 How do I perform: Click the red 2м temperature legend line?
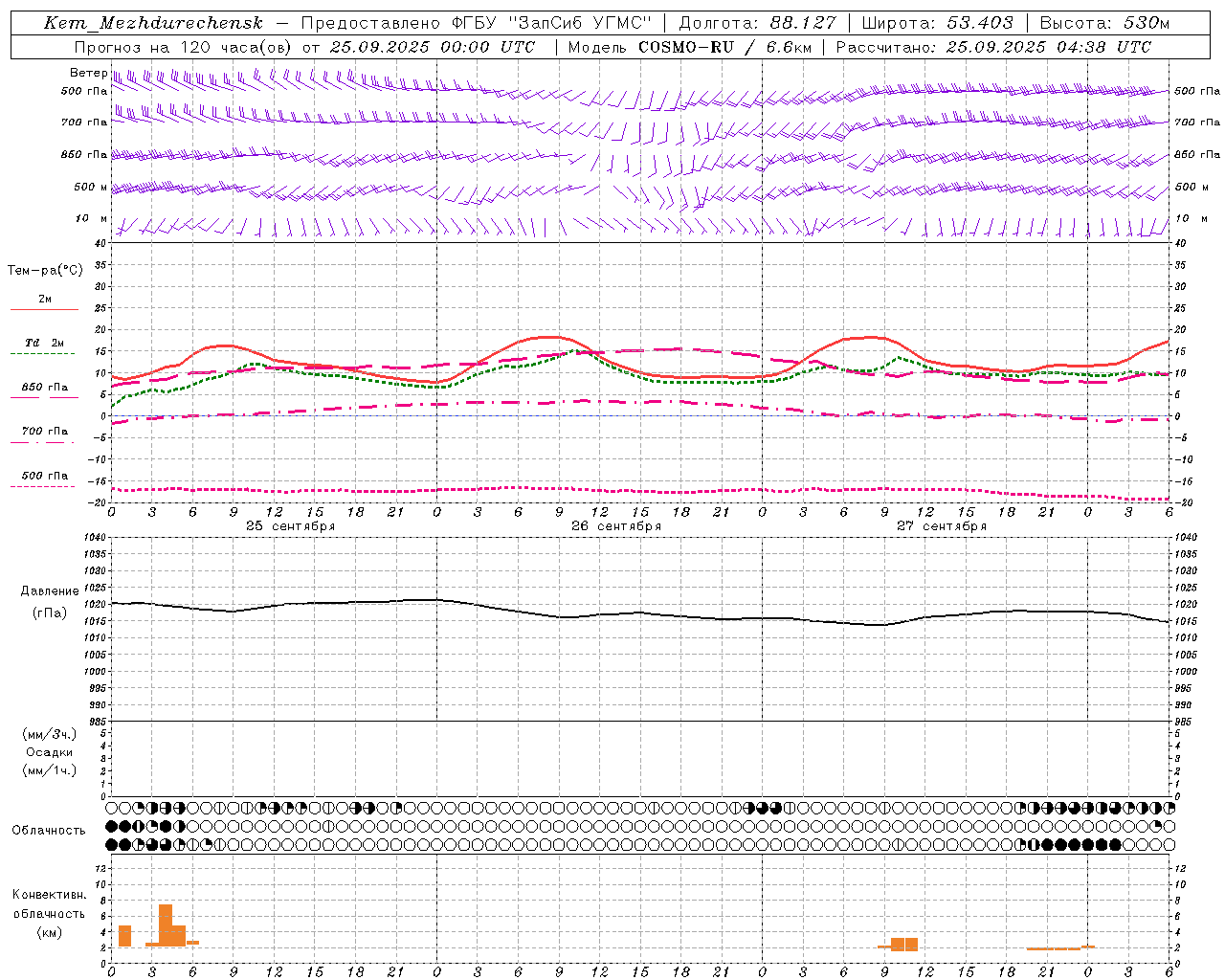(44, 309)
